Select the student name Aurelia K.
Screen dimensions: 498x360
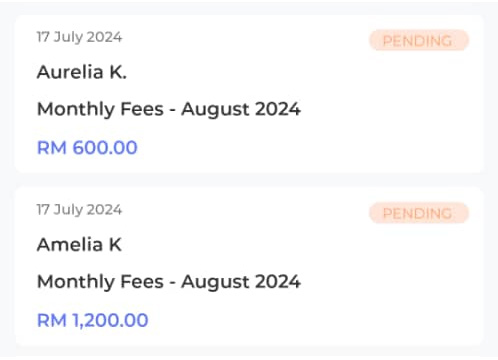82,72
